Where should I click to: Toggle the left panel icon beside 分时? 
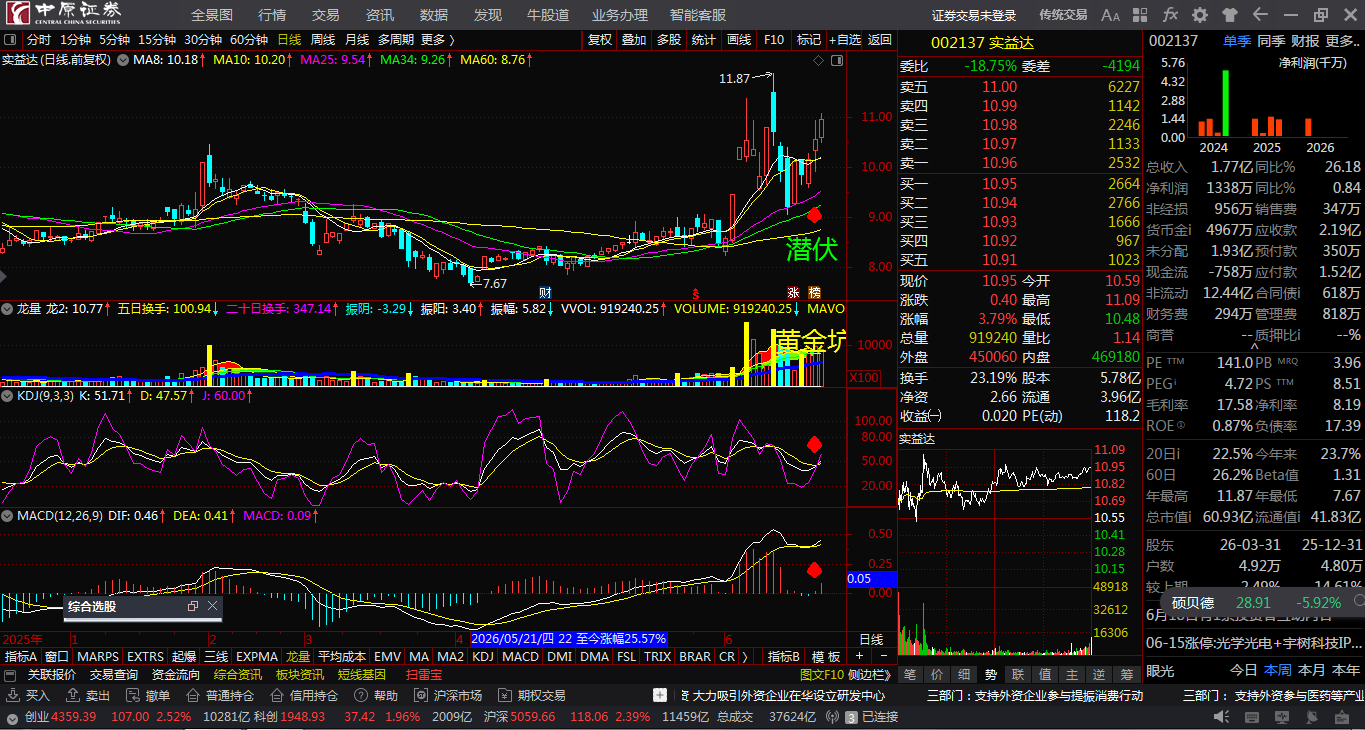(x=10, y=40)
